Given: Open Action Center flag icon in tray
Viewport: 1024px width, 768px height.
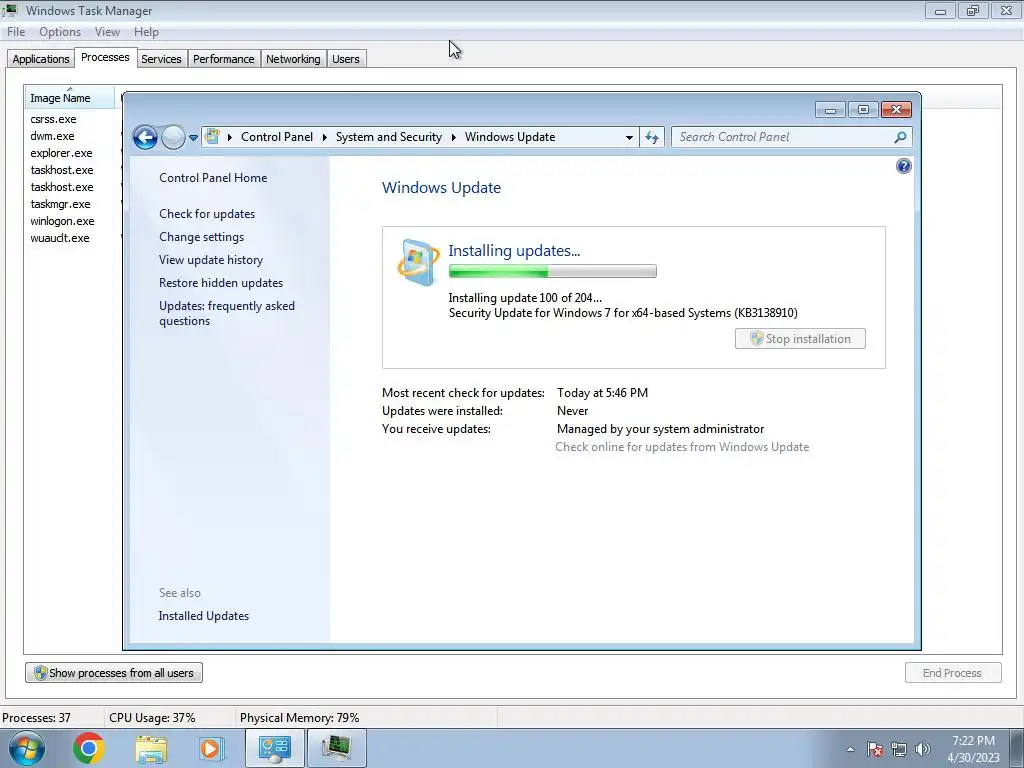Looking at the screenshot, I should pos(875,749).
